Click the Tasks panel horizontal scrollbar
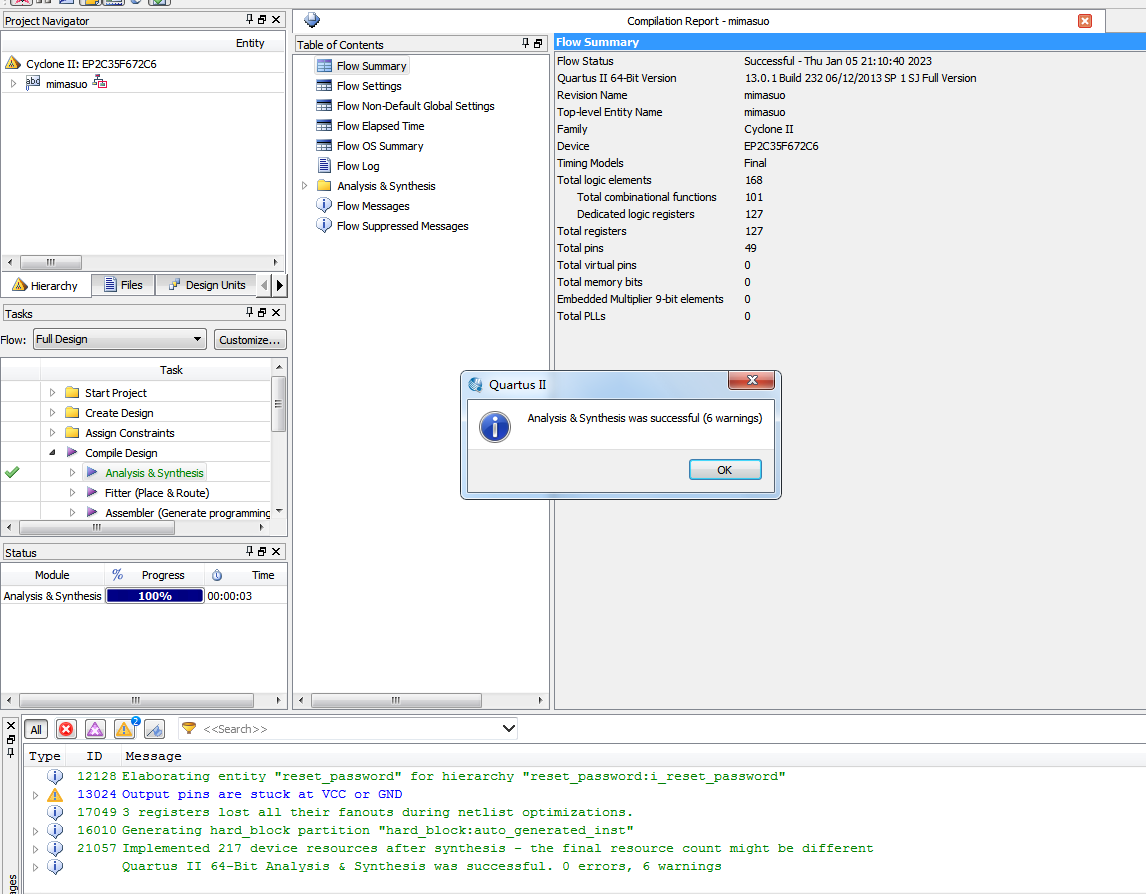The image size is (1146, 894). click(x=96, y=527)
